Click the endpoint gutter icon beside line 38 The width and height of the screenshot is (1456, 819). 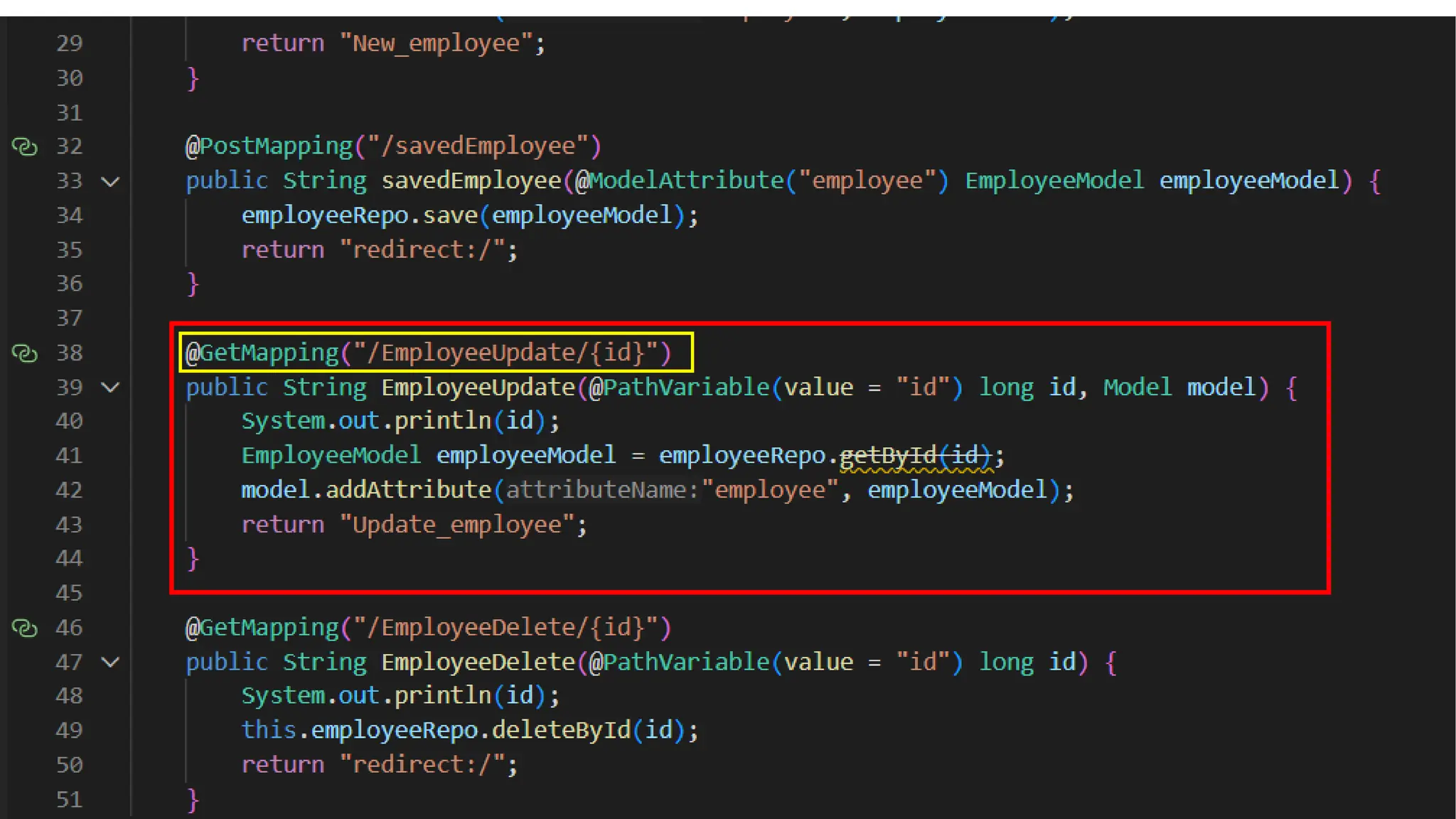(x=25, y=353)
